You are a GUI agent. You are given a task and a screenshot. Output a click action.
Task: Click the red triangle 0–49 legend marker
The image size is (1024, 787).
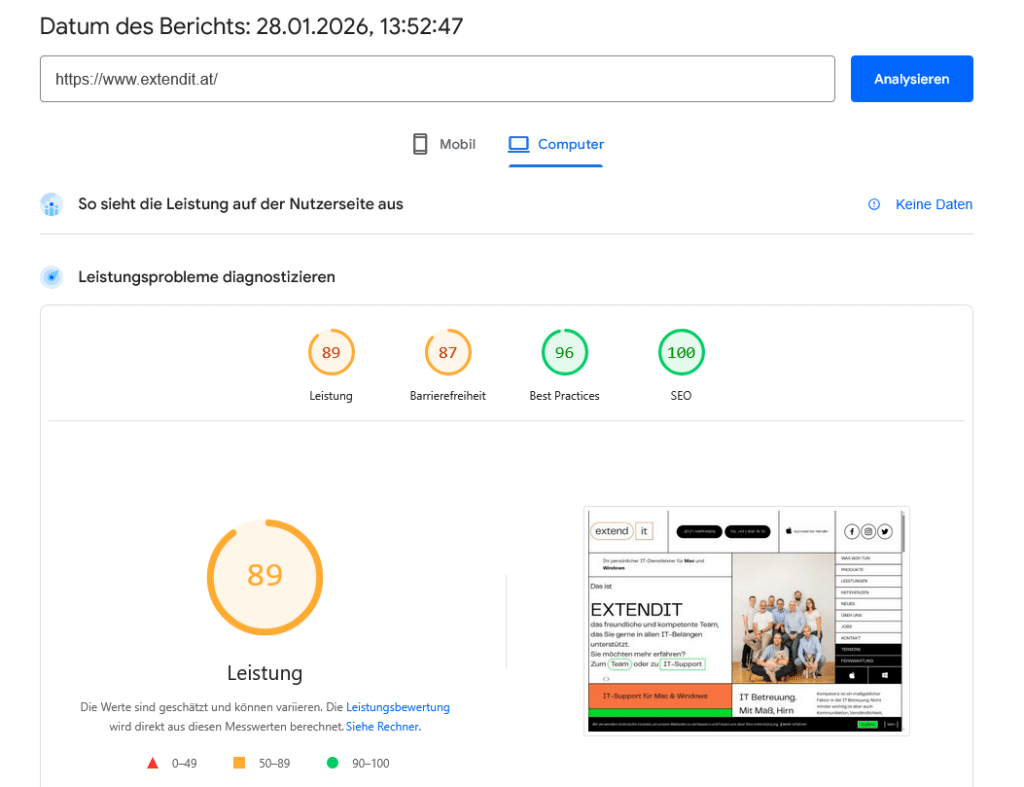tap(152, 763)
